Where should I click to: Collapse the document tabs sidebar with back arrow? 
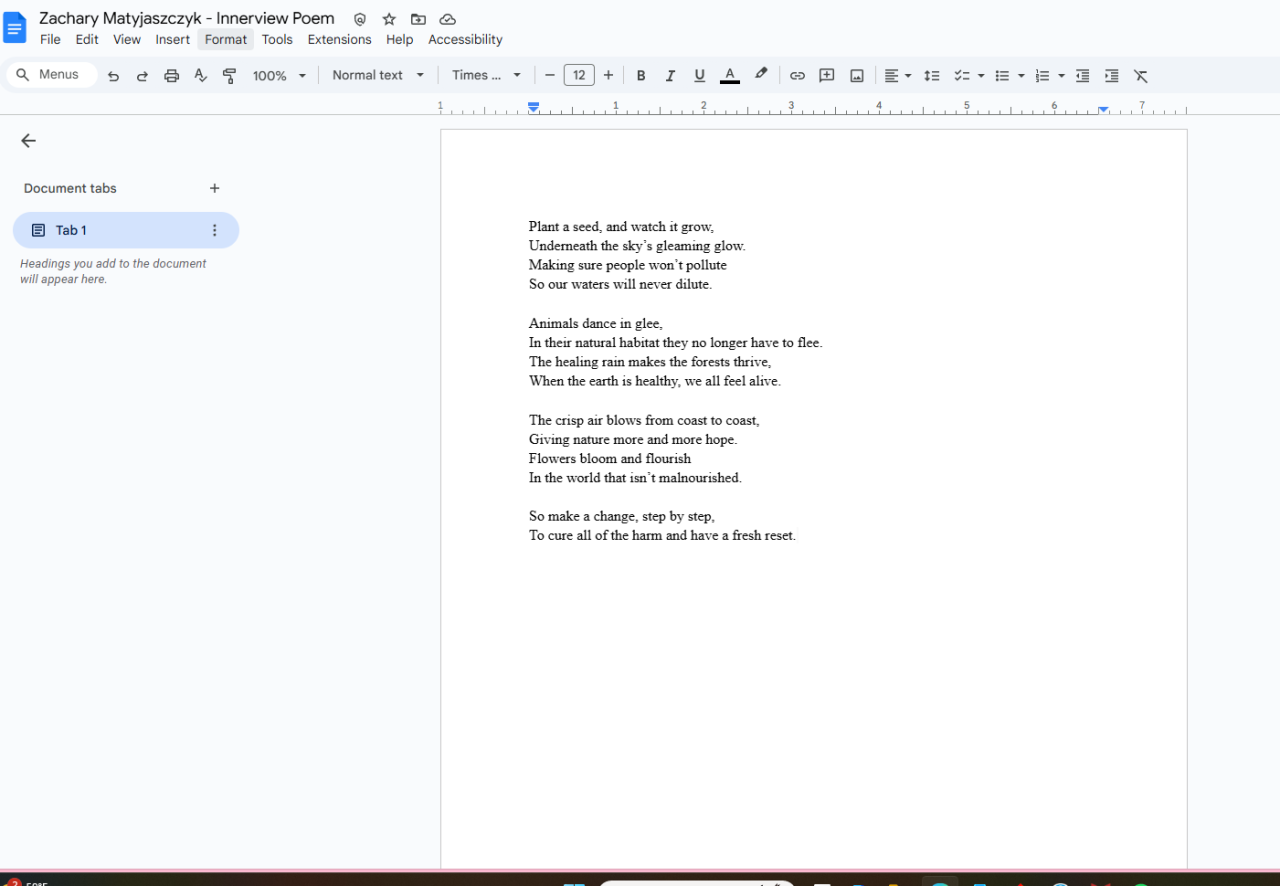(x=28, y=141)
